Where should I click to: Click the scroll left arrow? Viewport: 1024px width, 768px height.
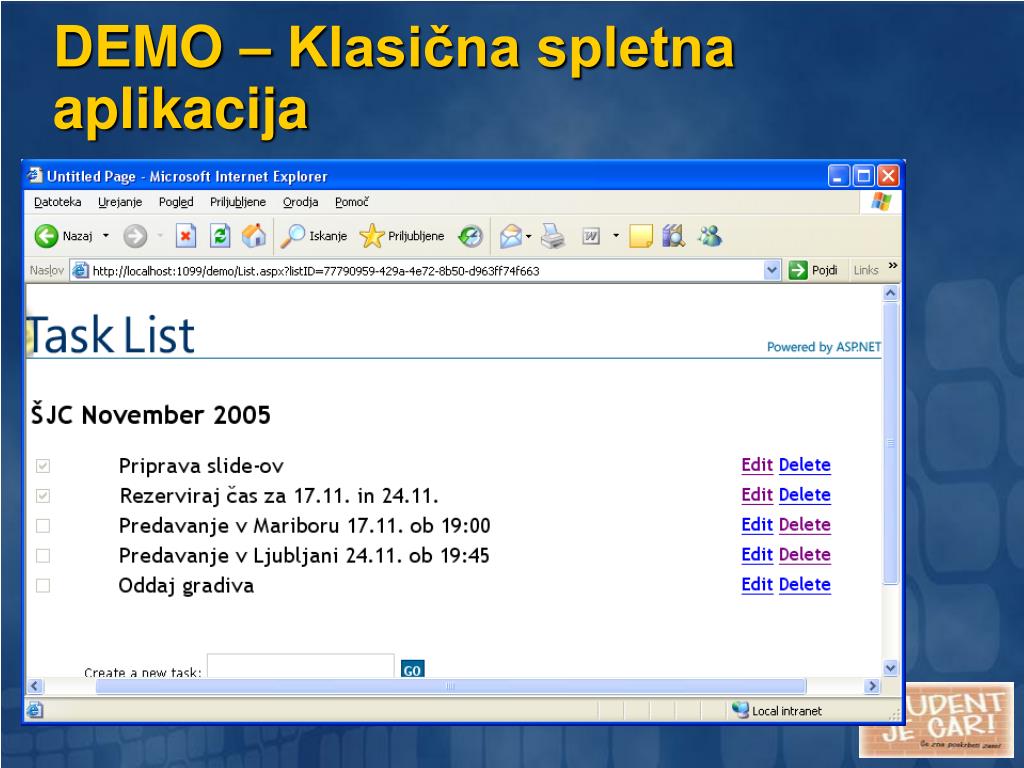point(35,686)
